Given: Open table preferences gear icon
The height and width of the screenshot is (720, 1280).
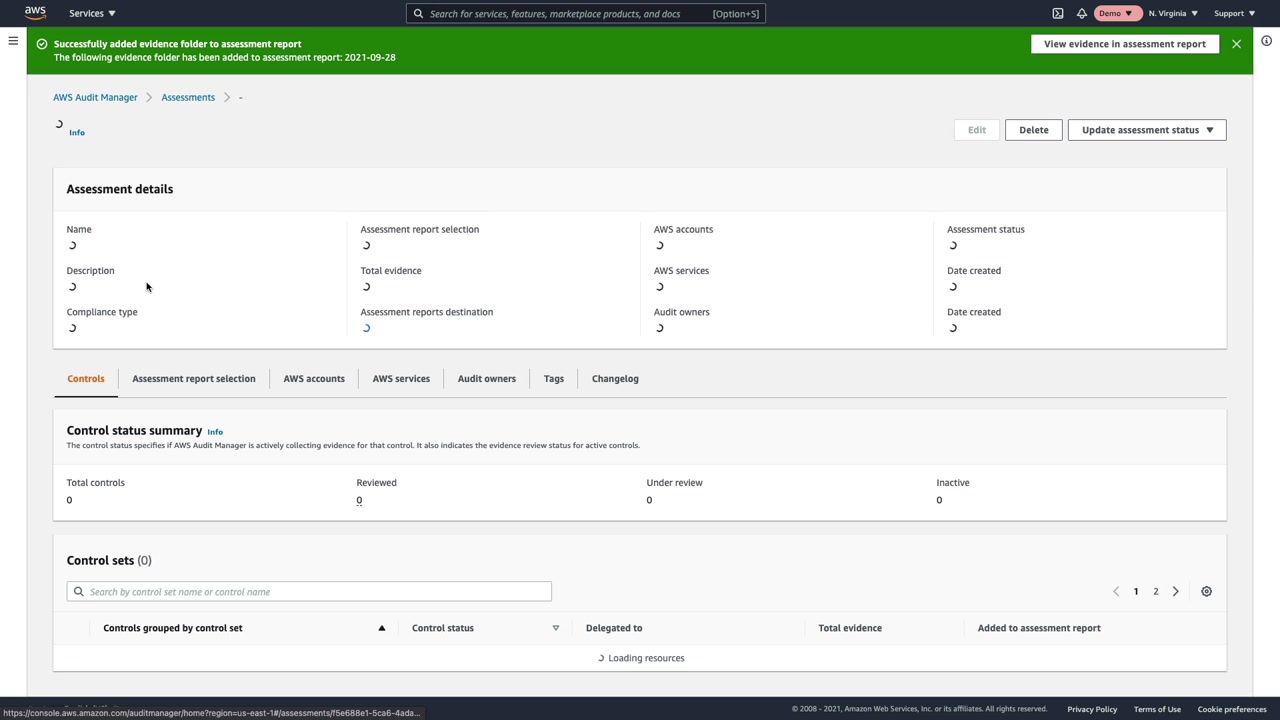Looking at the screenshot, I should pyautogui.click(x=1207, y=592).
